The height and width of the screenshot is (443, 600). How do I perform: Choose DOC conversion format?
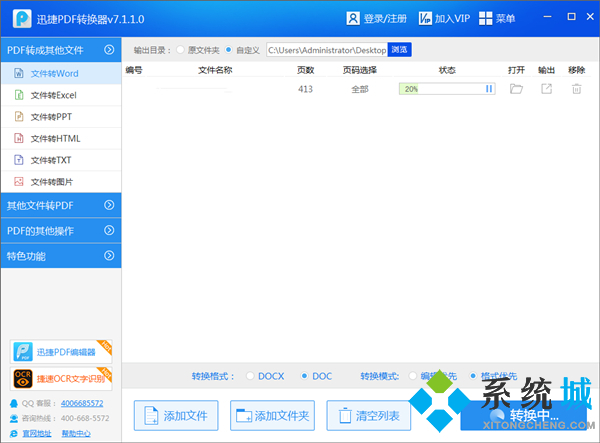click(x=305, y=376)
